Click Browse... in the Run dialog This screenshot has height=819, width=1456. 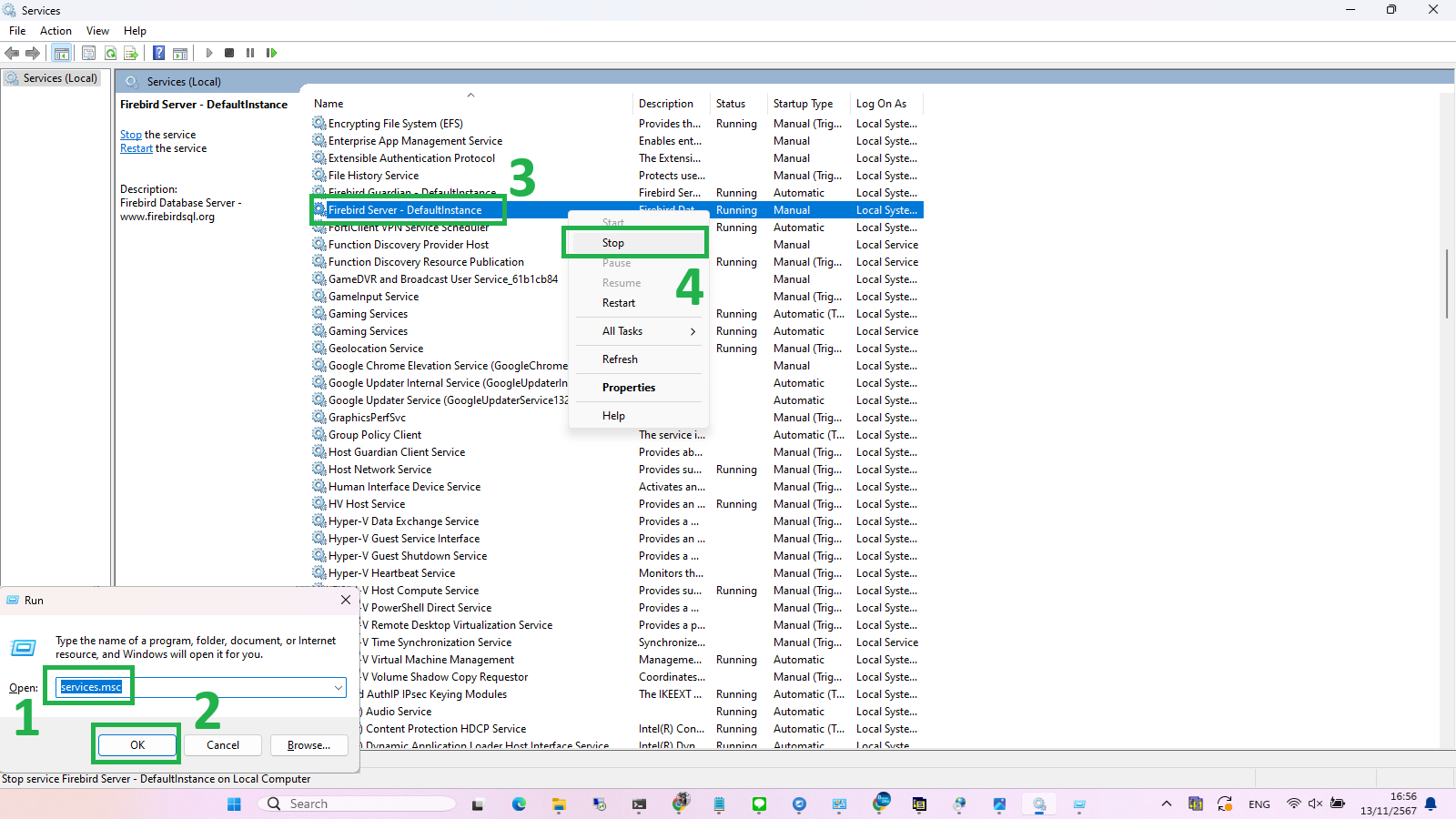[x=308, y=745]
